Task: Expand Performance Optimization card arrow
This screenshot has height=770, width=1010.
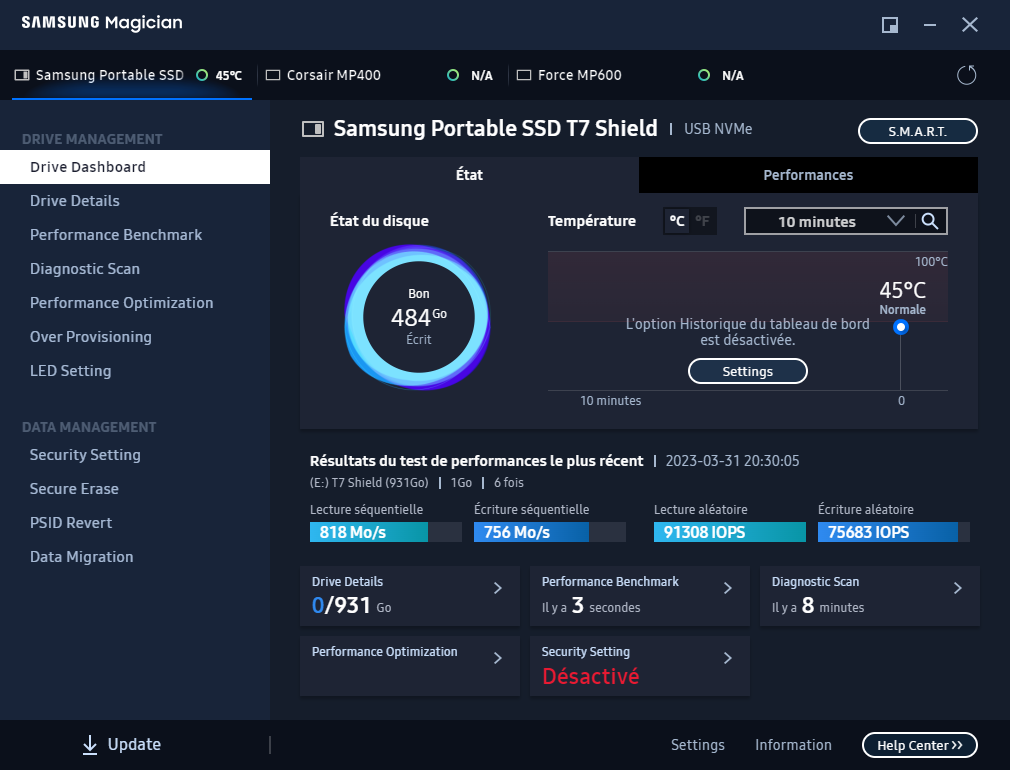Action: pyautogui.click(x=497, y=658)
